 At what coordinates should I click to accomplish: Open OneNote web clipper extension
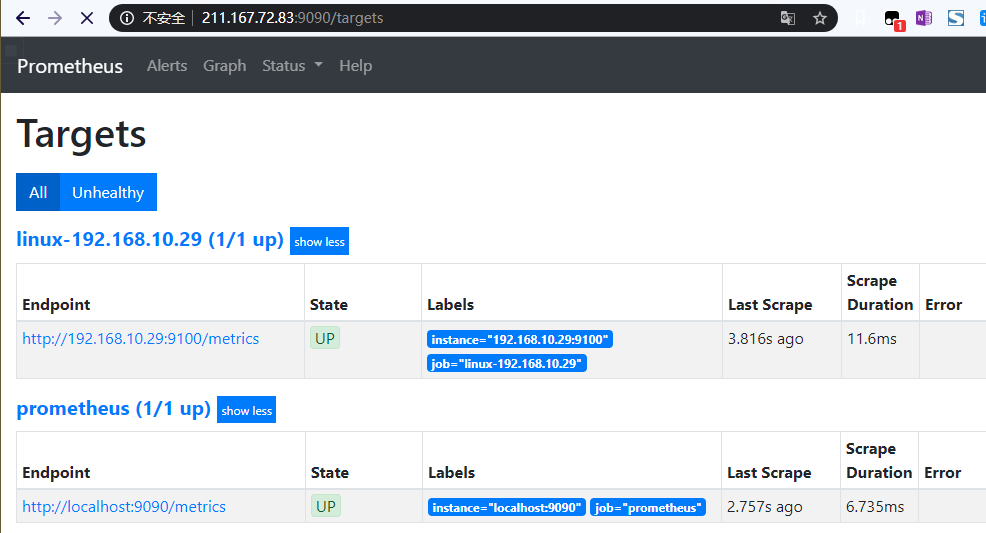(x=924, y=18)
